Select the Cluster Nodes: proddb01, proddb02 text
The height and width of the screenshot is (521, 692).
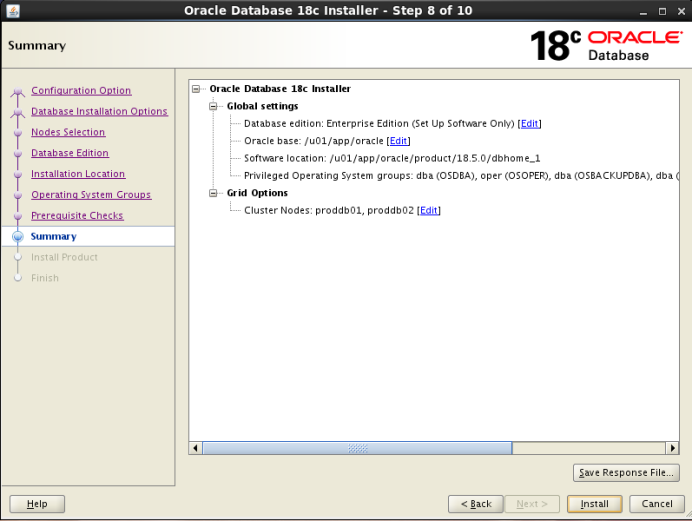coord(329,210)
